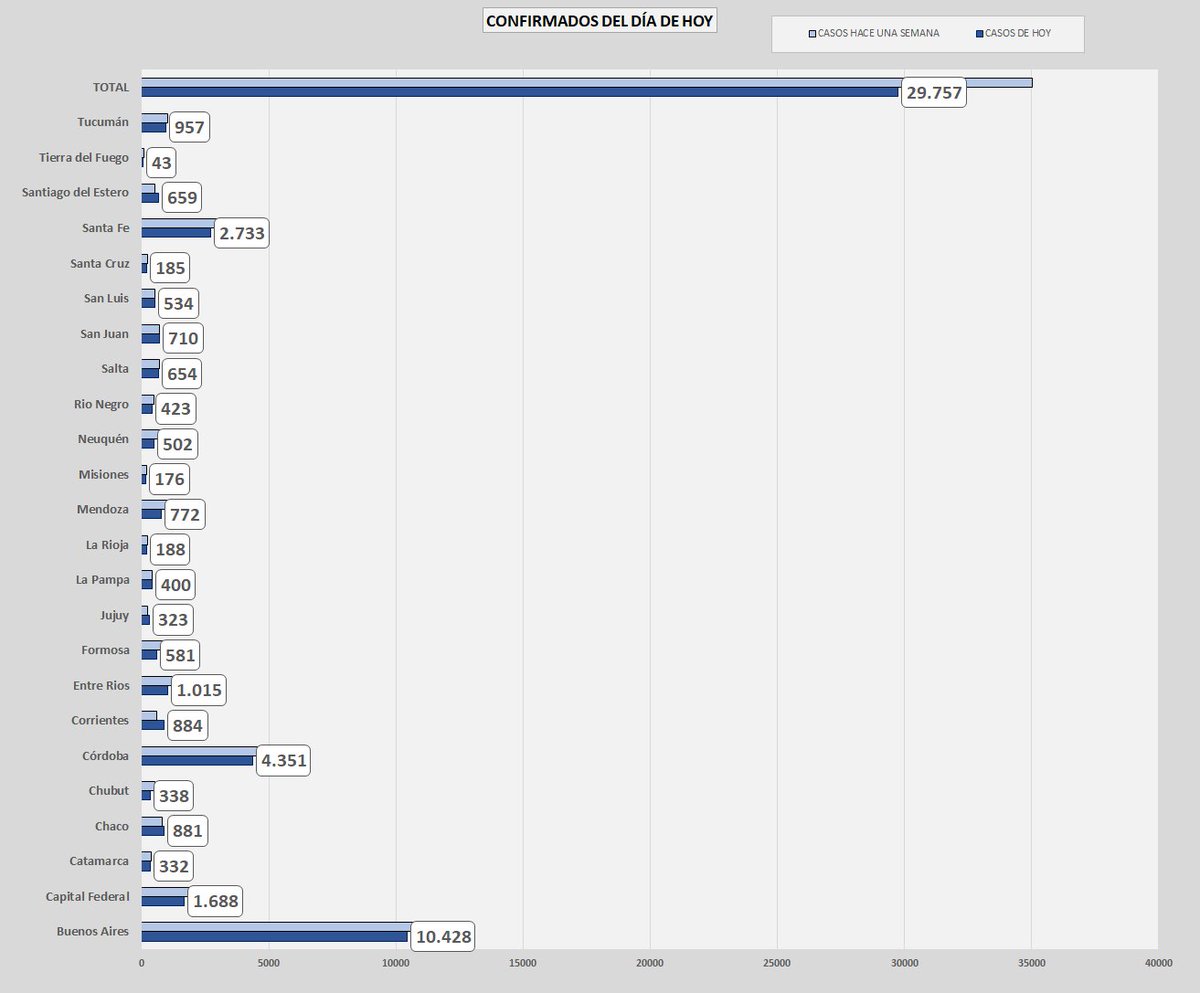The width and height of the screenshot is (1200, 993).
Task: Select the Jujuy axis label
Action: point(115,615)
